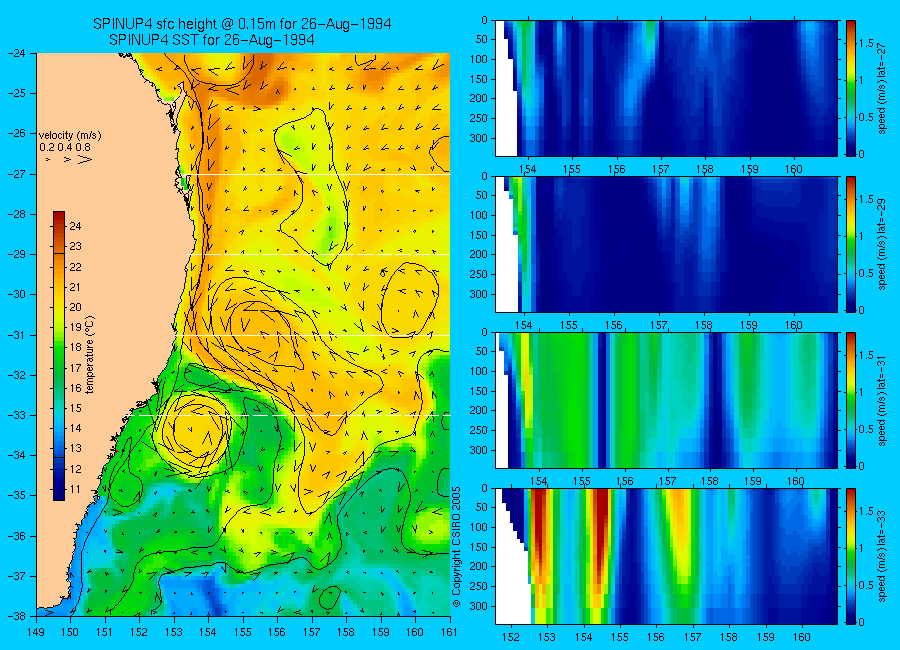Select the lat=-29 speed section plot

pos(666,245)
